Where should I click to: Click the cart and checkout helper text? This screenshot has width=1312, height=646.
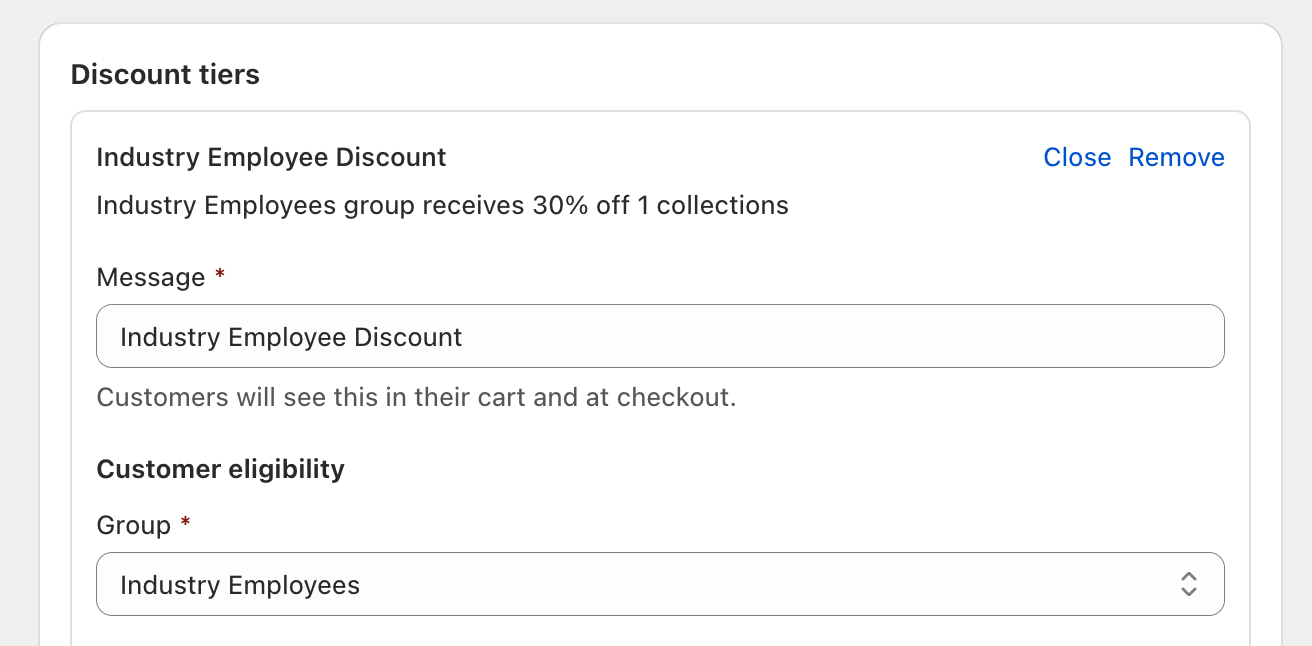[416, 397]
